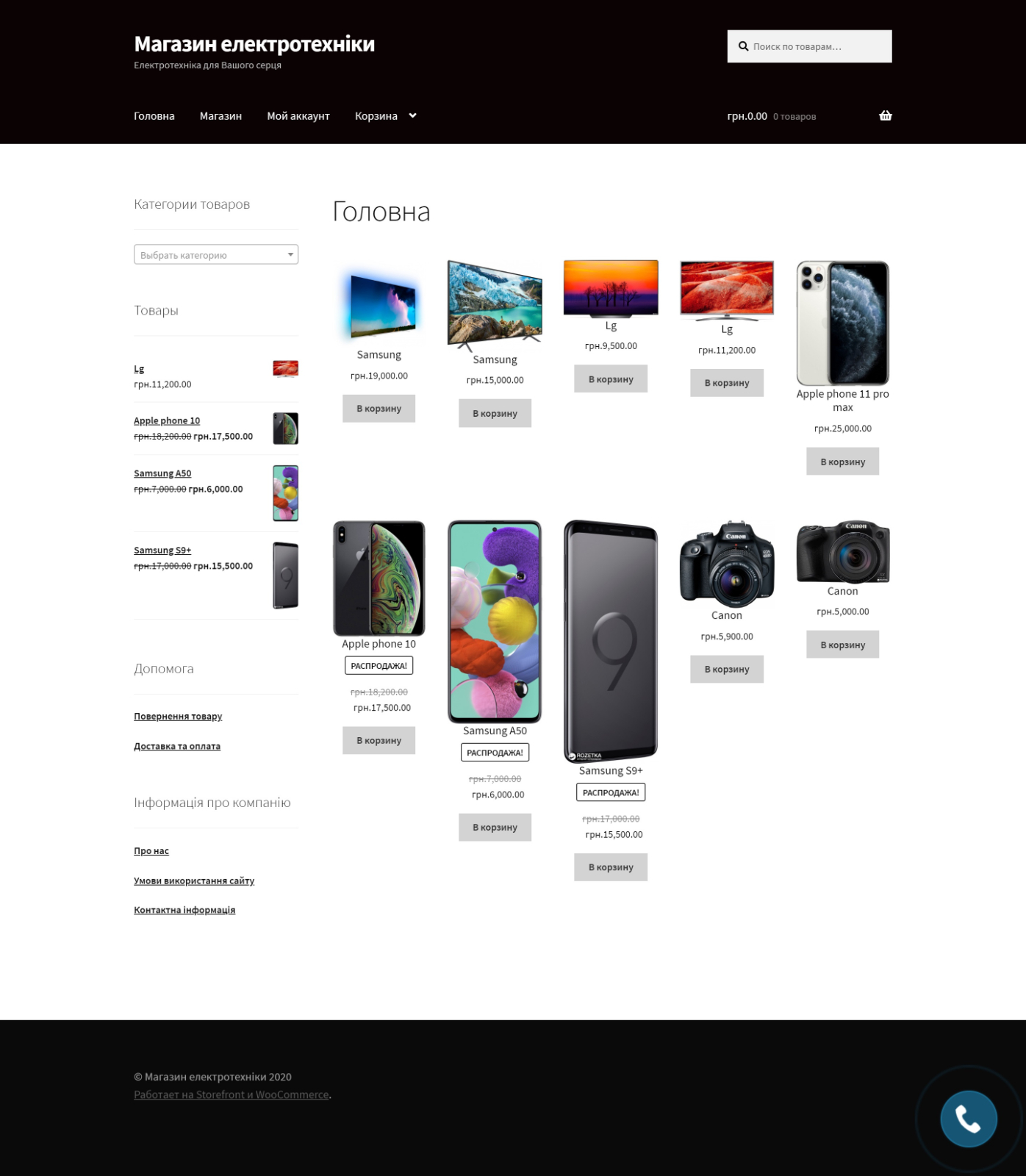Click the Storefront и WooCommerce footer link
This screenshot has width=1026, height=1176.
tap(232, 1094)
